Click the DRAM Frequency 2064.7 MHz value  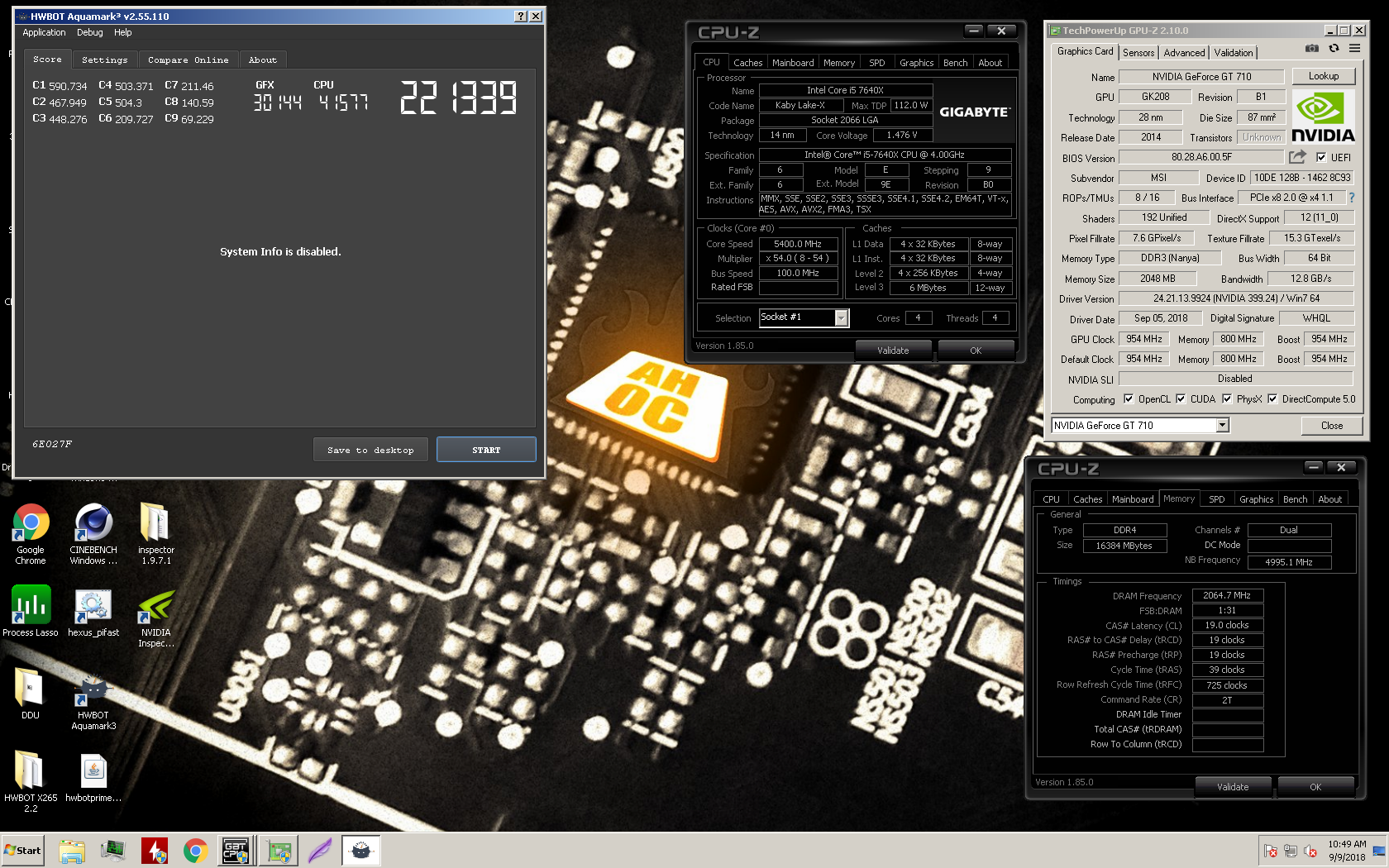pos(1227,595)
